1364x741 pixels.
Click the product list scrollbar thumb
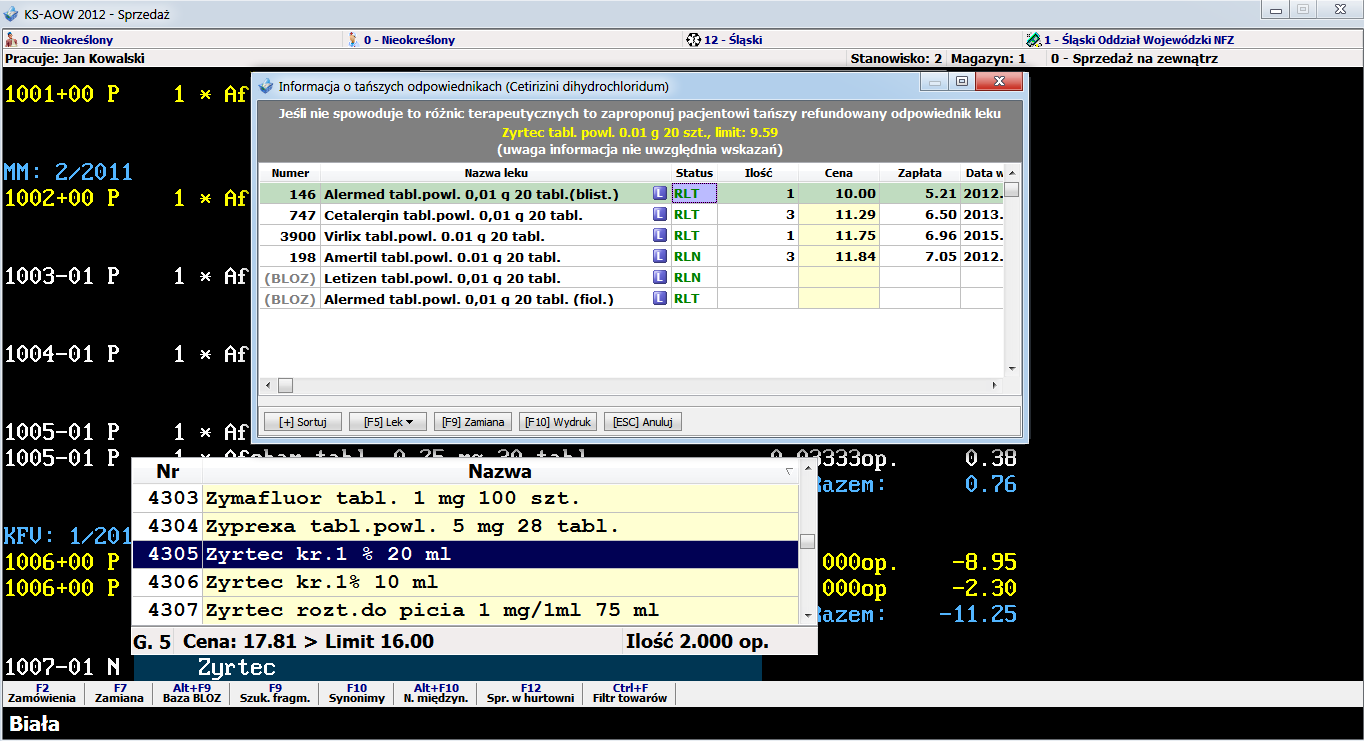(x=807, y=542)
